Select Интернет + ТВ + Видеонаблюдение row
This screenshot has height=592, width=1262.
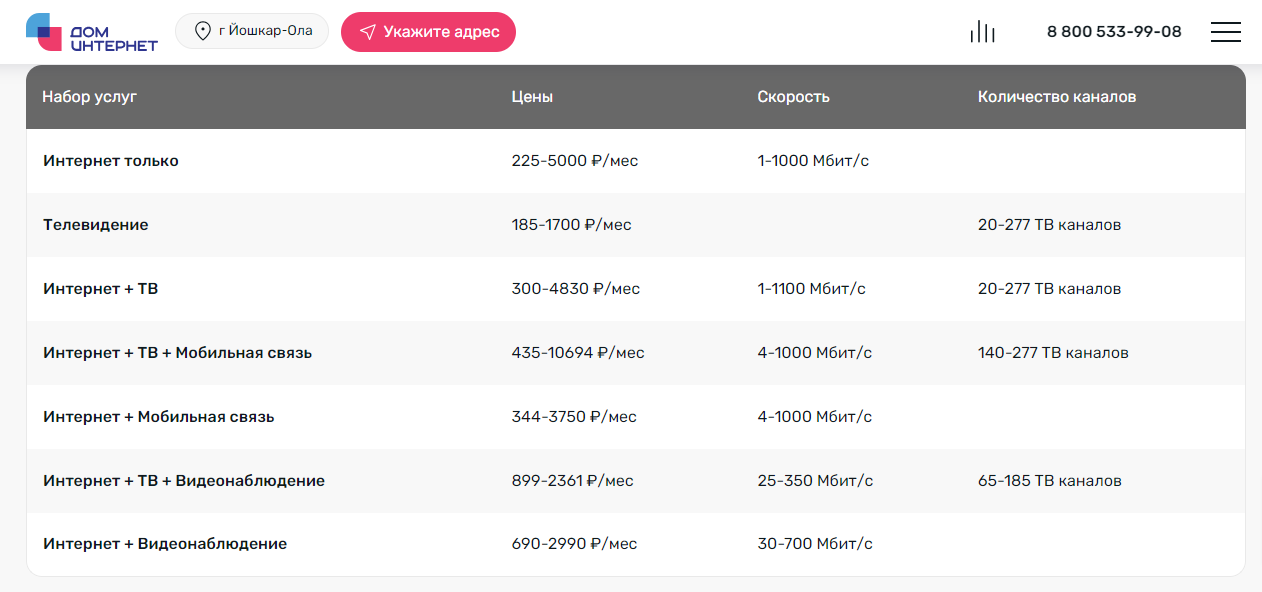[184, 481]
